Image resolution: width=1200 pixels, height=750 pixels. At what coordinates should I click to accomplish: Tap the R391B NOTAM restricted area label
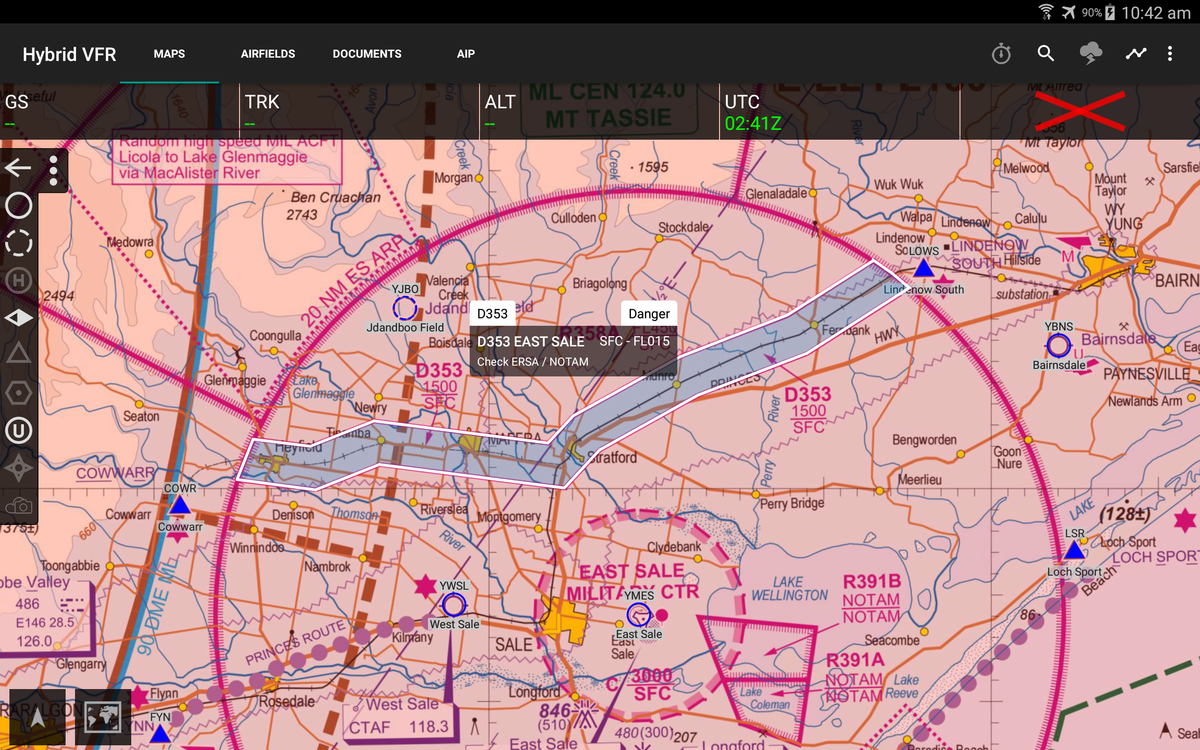pyautogui.click(x=870, y=598)
